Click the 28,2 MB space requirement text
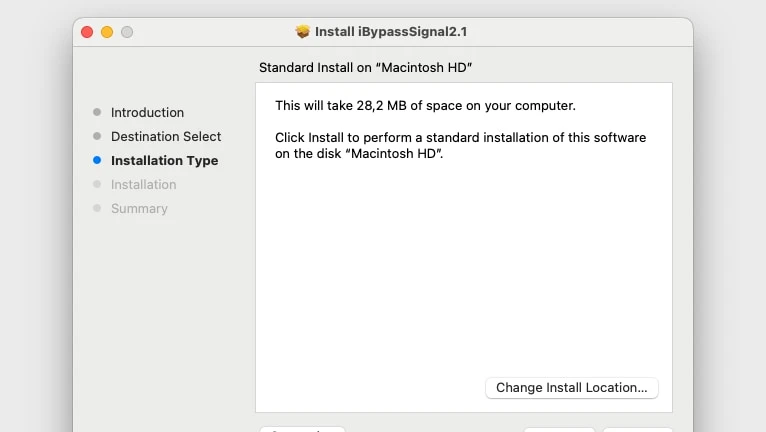The height and width of the screenshot is (432, 766). click(425, 106)
